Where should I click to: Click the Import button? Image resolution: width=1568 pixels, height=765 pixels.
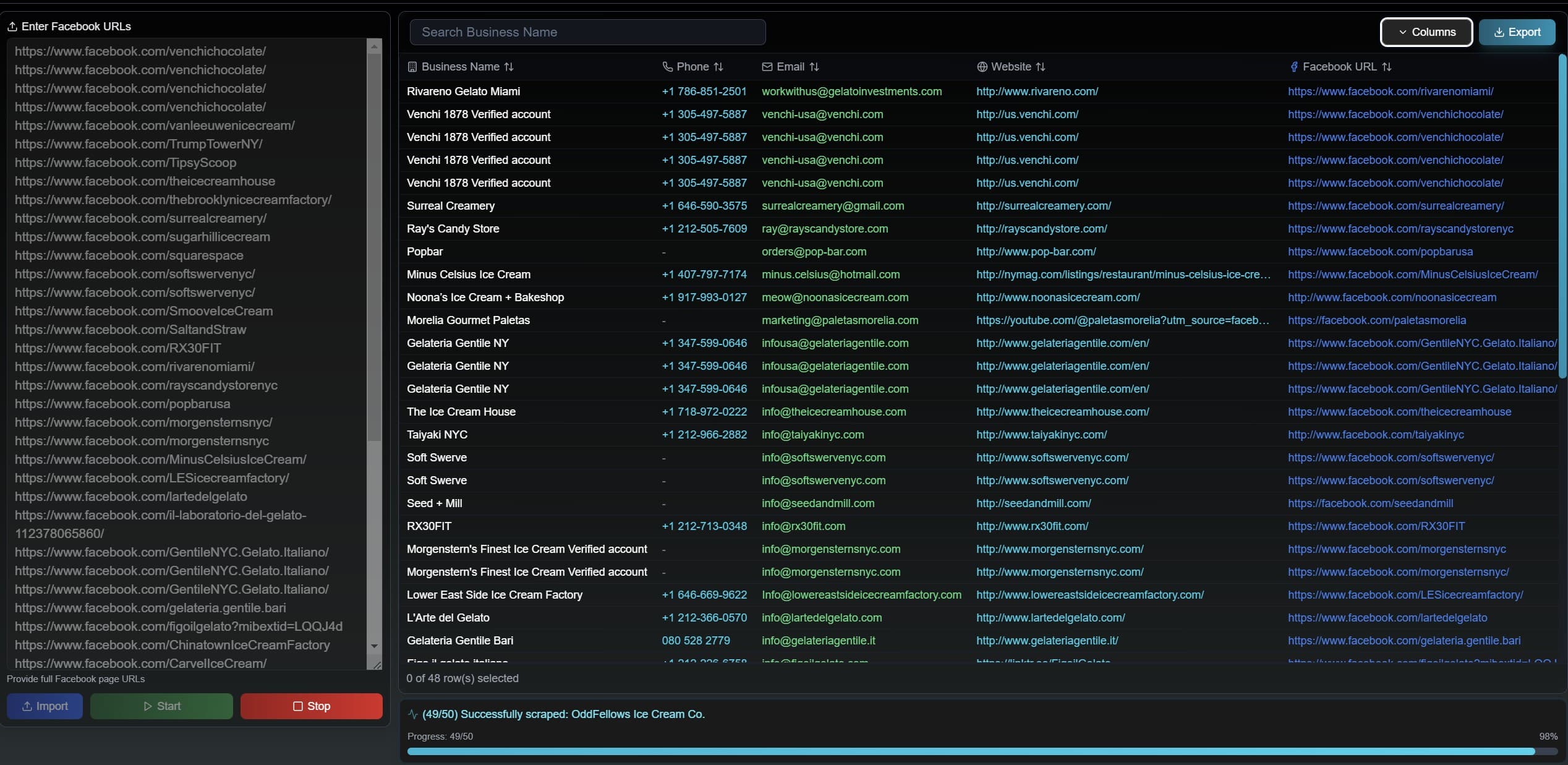pos(44,706)
